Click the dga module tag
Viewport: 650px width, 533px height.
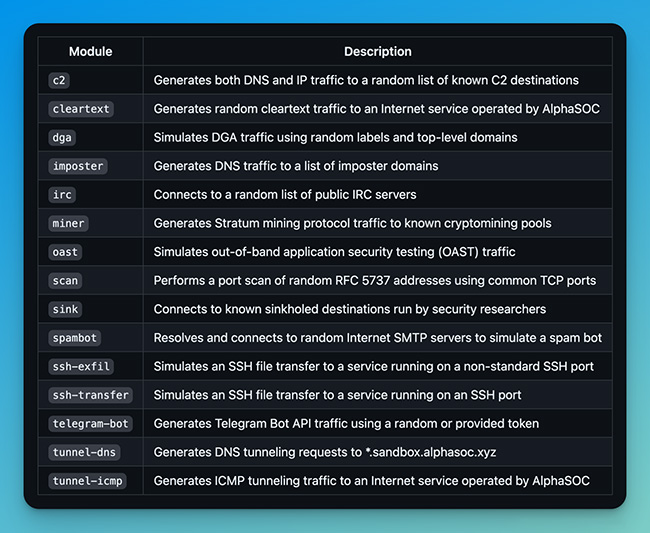(x=63, y=137)
